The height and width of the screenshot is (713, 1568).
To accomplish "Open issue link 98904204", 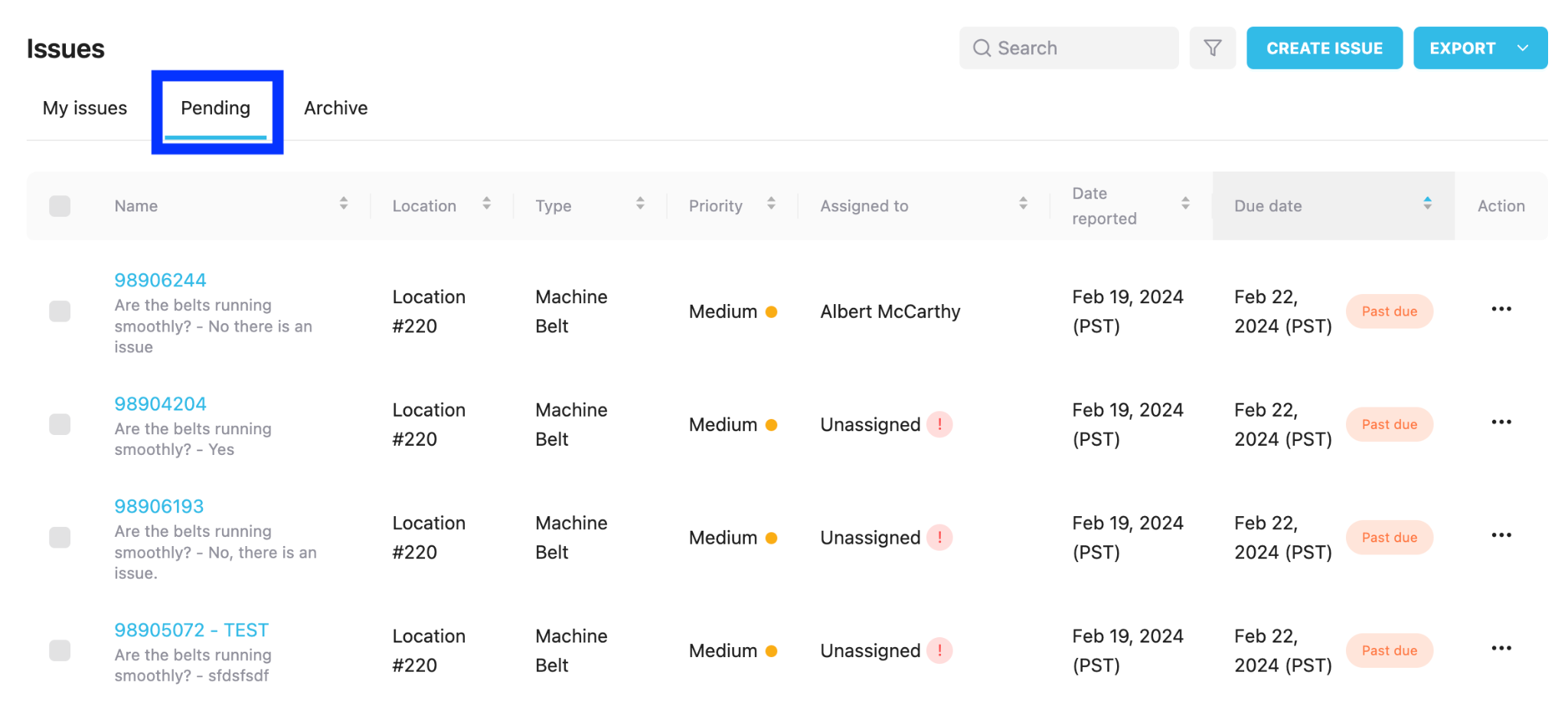I will (x=160, y=404).
